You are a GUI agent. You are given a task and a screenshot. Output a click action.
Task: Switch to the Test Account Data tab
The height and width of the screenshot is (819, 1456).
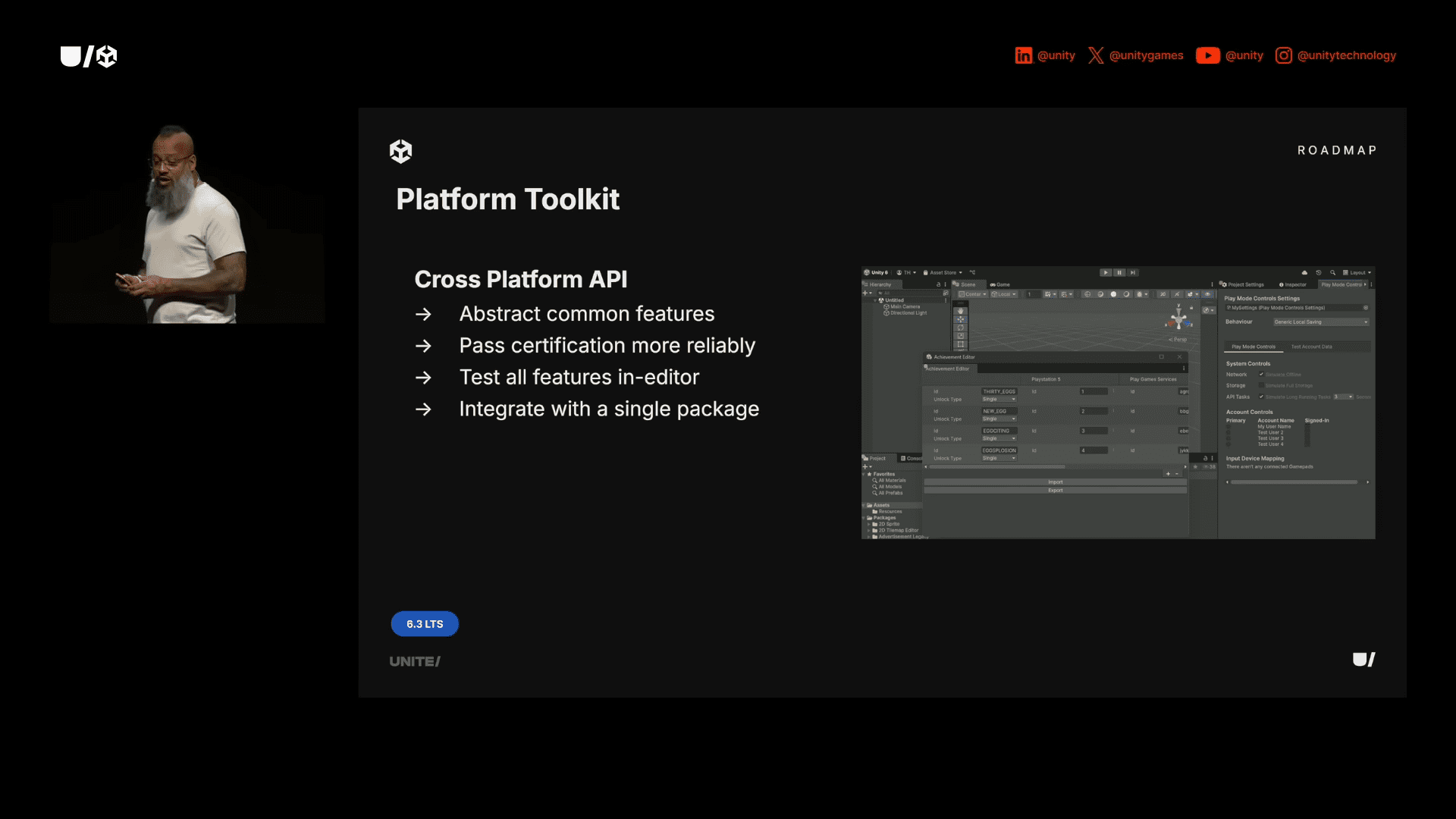1312,347
